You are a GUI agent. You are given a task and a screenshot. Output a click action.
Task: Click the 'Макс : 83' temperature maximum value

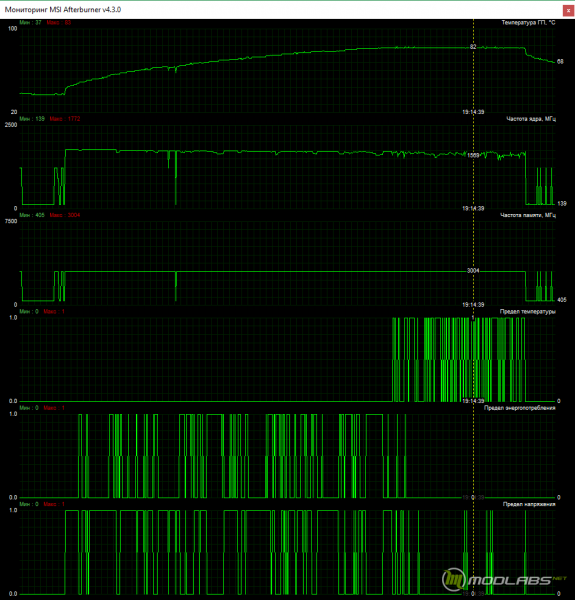coord(59,23)
